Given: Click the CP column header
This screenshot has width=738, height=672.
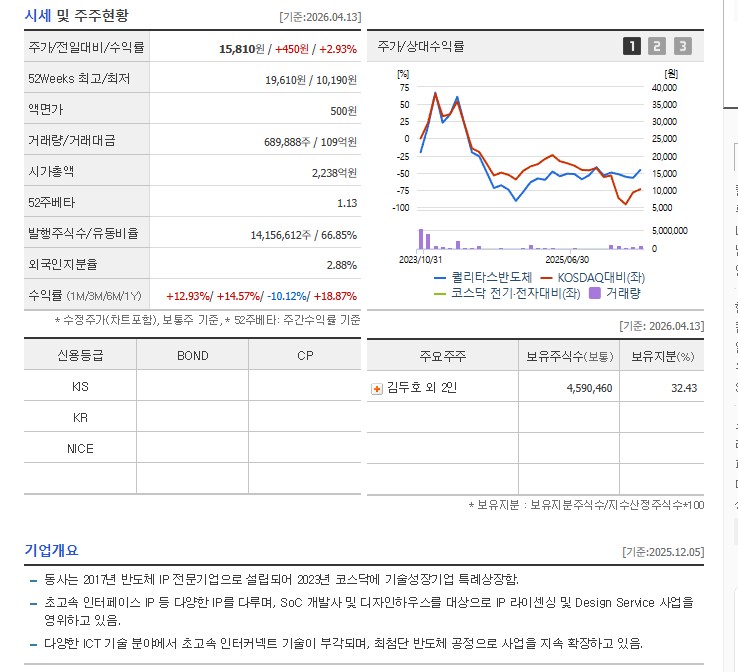Looking at the screenshot, I should pyautogui.click(x=305, y=356).
